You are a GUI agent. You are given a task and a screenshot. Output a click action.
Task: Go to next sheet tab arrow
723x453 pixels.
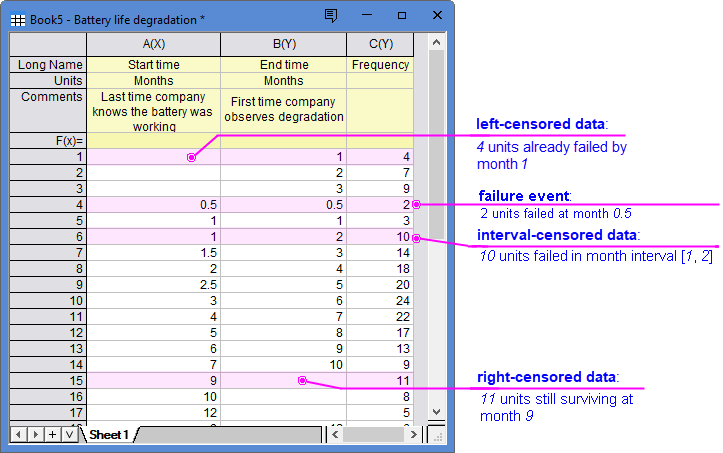pyautogui.click(x=36, y=435)
